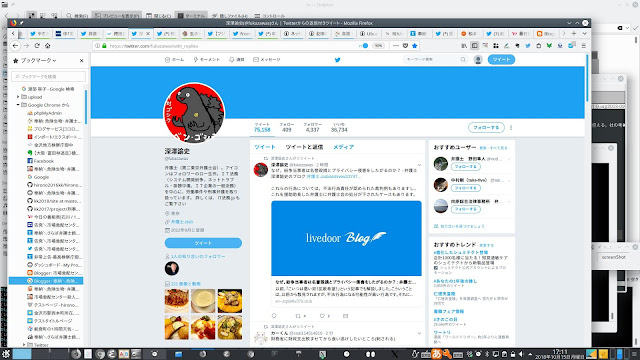
Task: Close the active Twitter tab
Action: (x=148, y=34)
